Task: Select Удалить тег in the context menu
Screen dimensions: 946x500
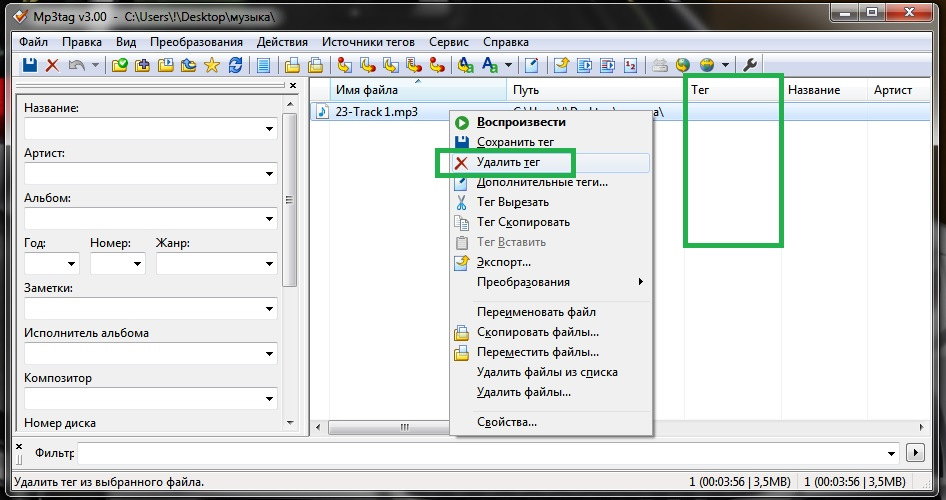Action: tap(551, 162)
